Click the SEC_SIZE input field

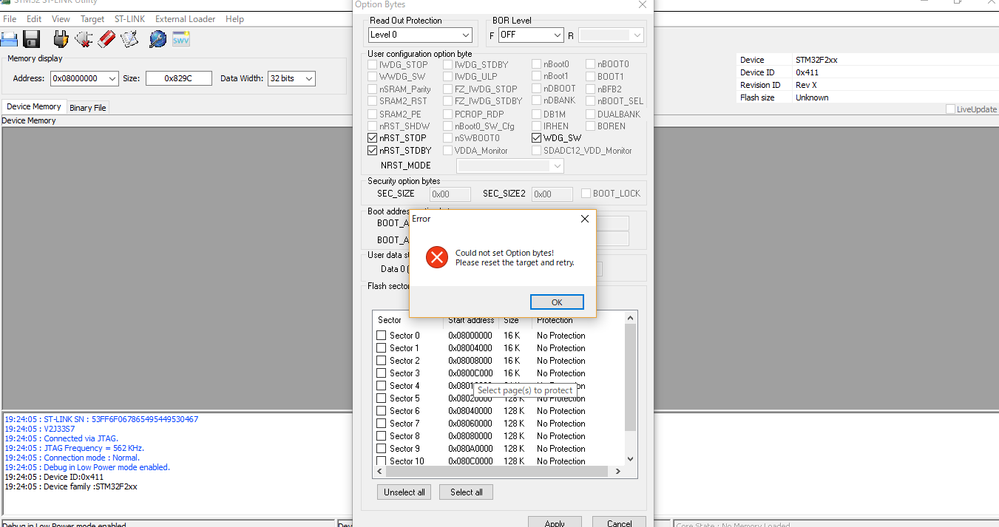click(x=450, y=194)
